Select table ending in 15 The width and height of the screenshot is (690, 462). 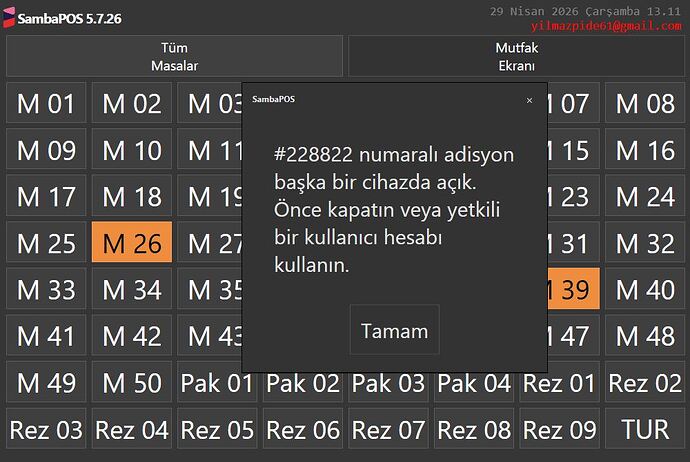573,150
